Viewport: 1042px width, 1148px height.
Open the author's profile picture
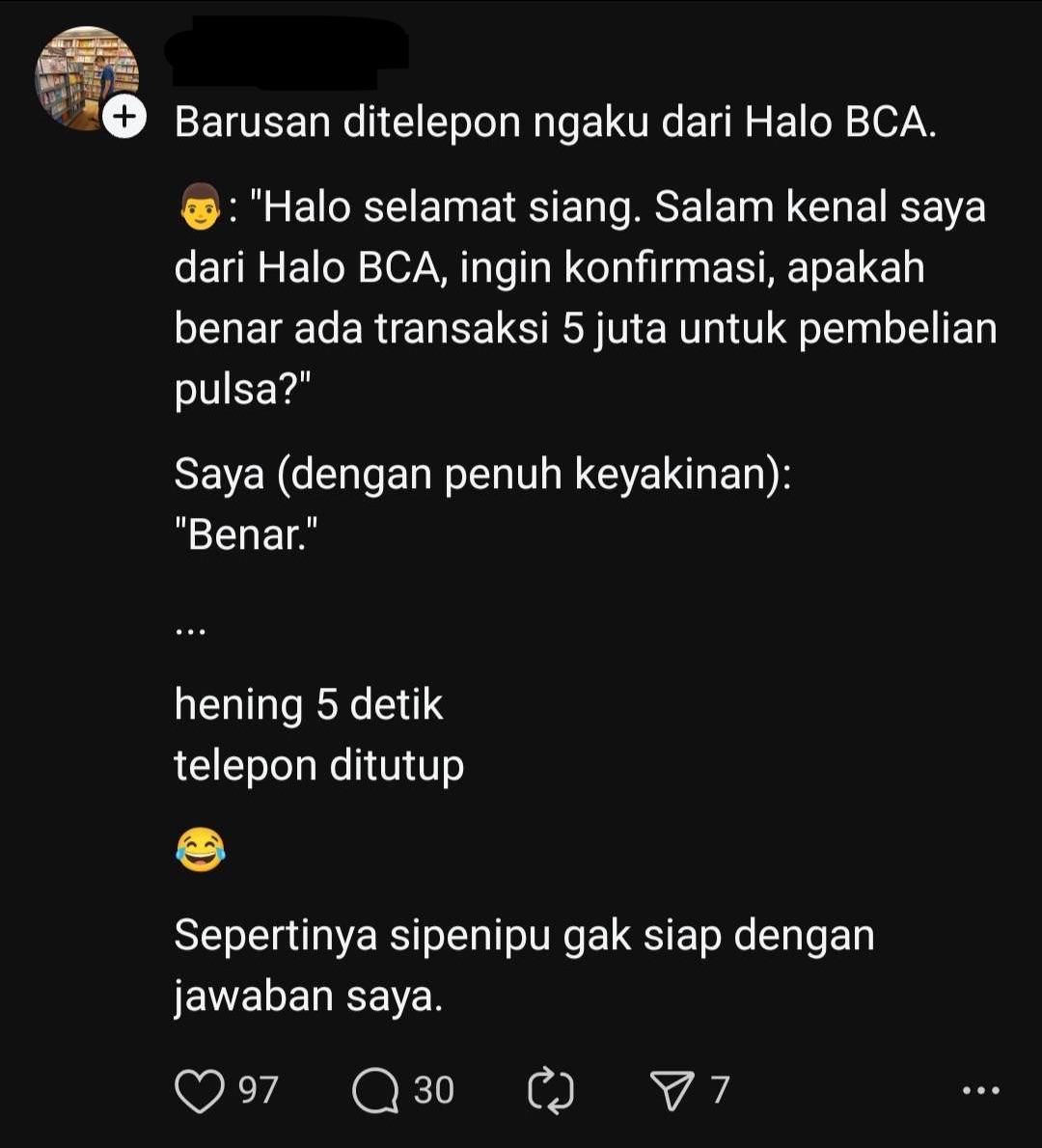(x=87, y=77)
